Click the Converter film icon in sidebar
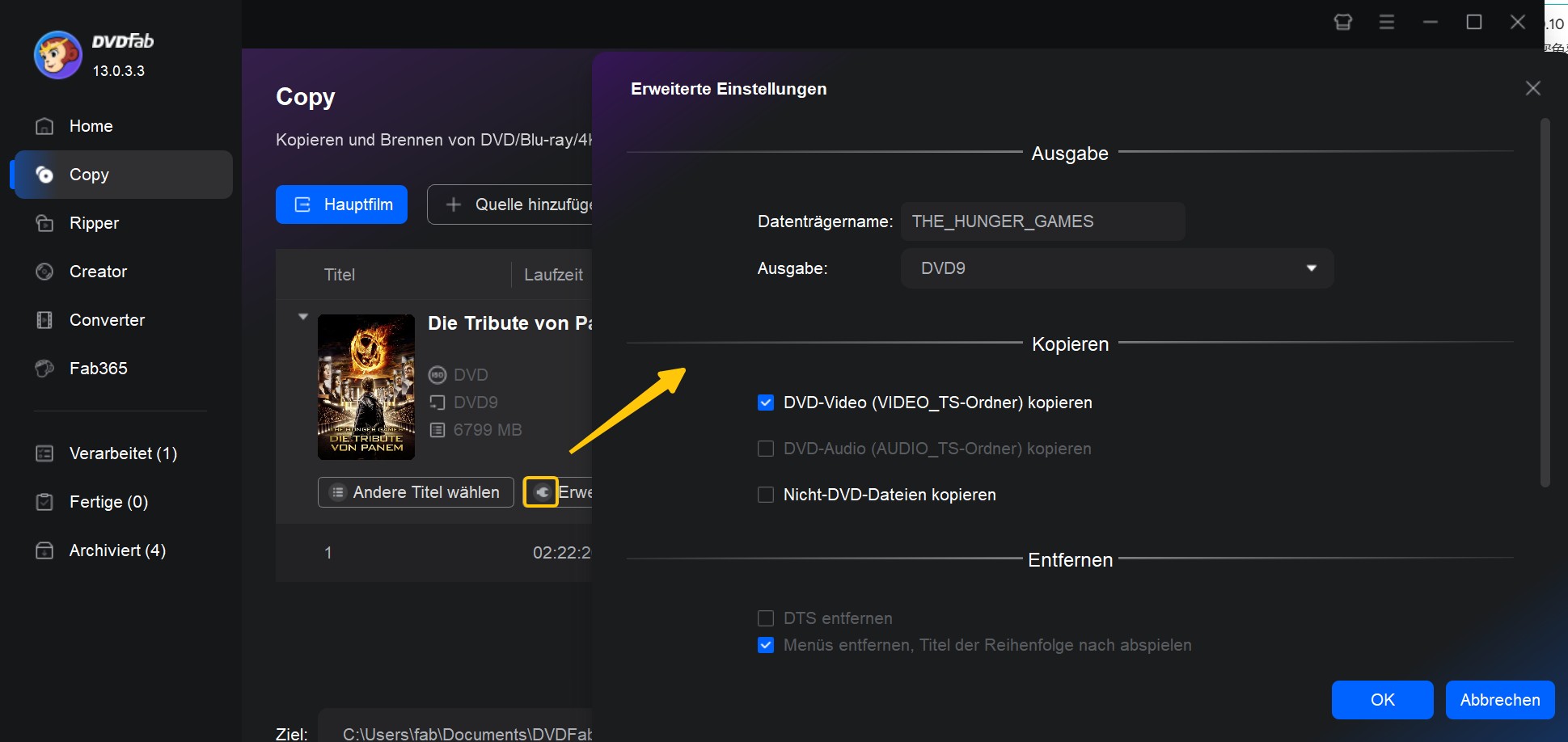The height and width of the screenshot is (742, 1568). [45, 320]
